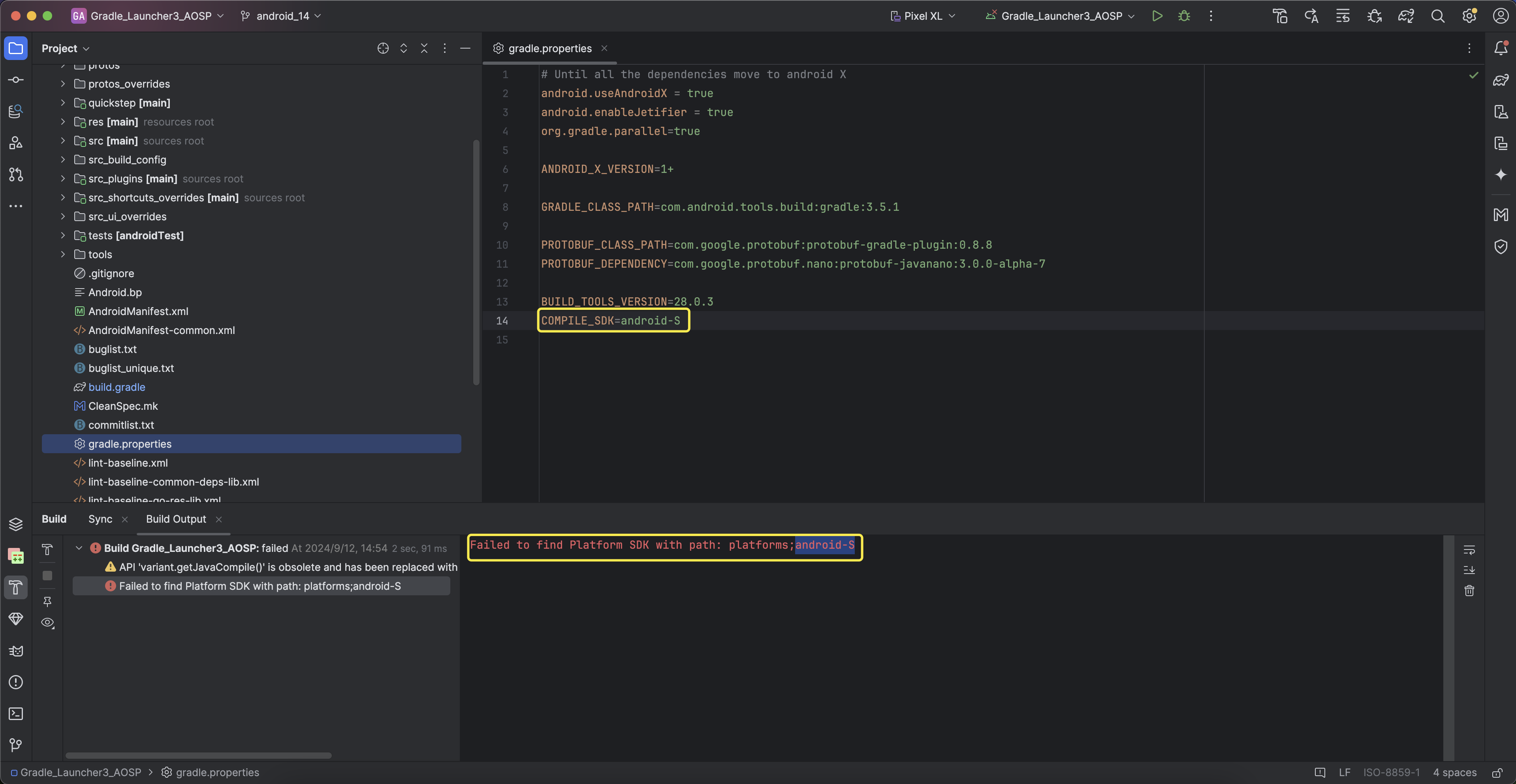Change 4 spaces indentation setting
1516x784 pixels.
(1454, 773)
